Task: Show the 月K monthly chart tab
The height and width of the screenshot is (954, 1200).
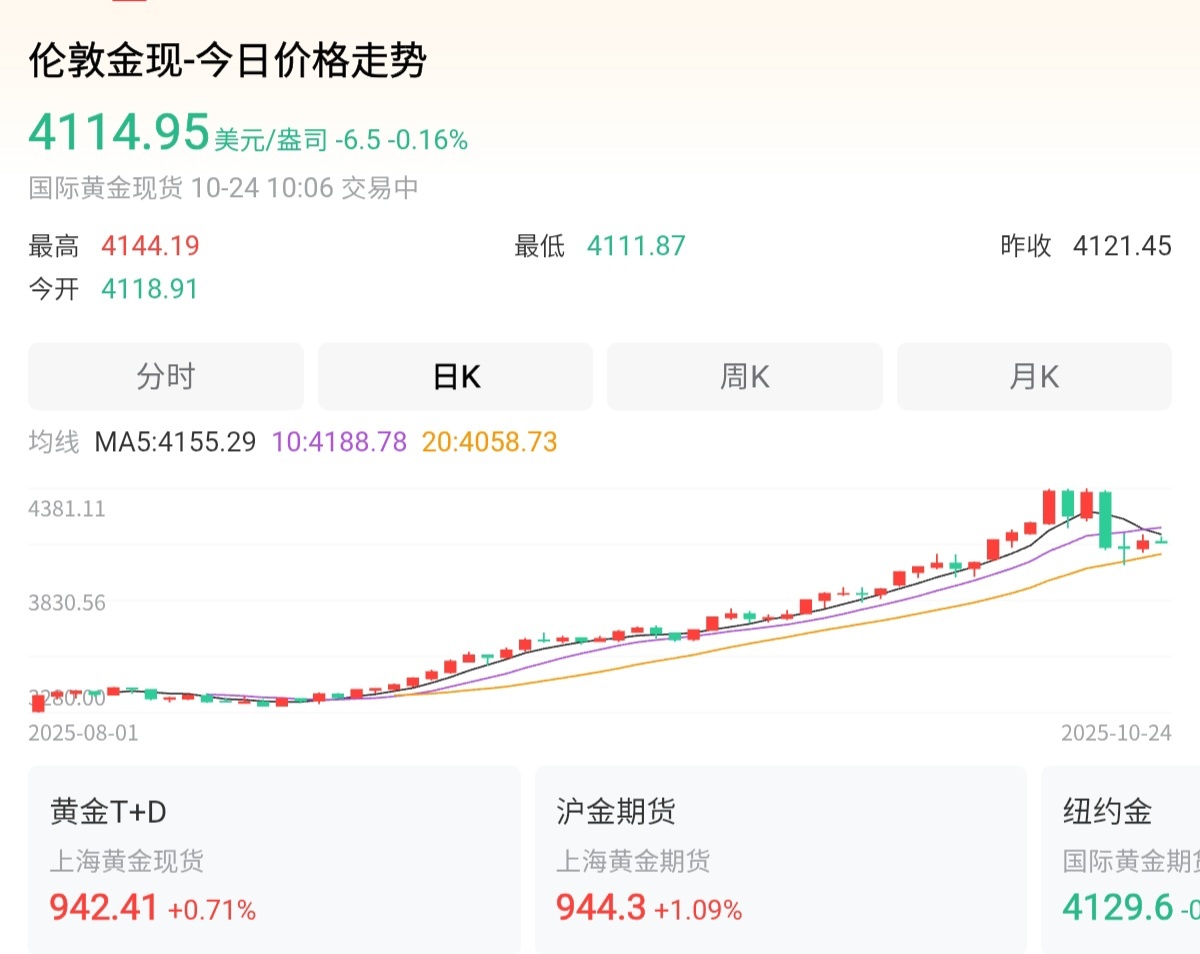Action: click(1033, 377)
